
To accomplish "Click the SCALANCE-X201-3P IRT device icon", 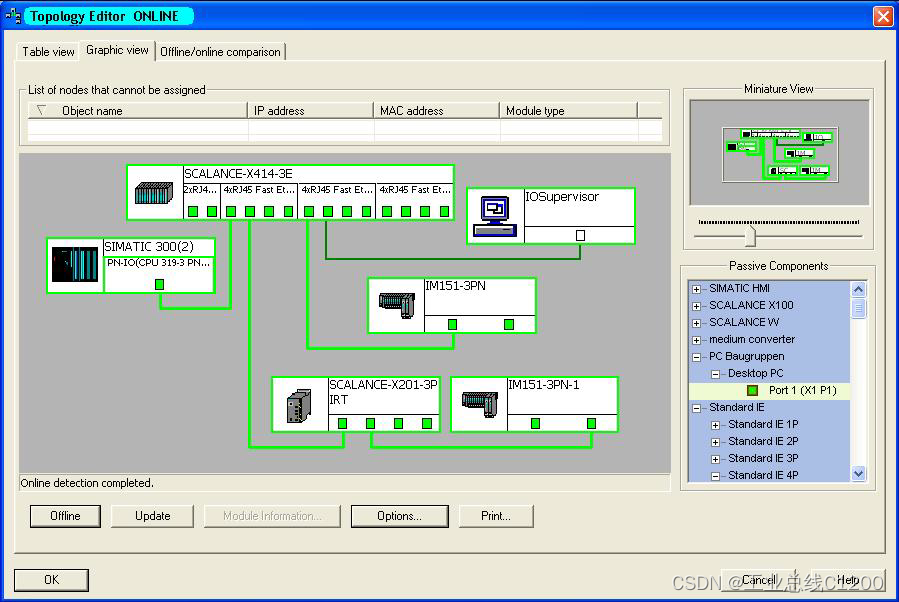I will coord(299,405).
